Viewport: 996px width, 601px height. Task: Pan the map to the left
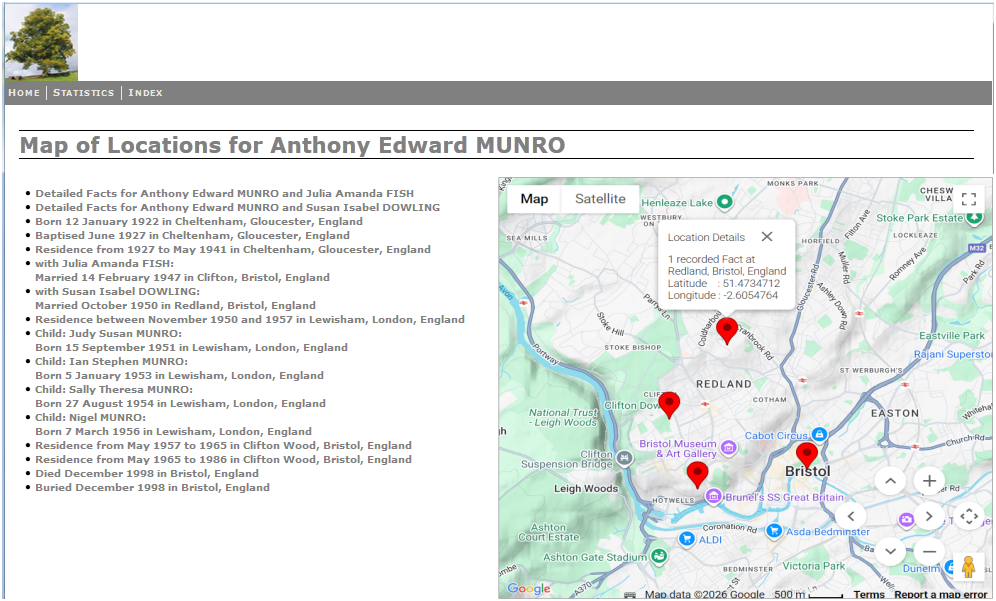(851, 516)
